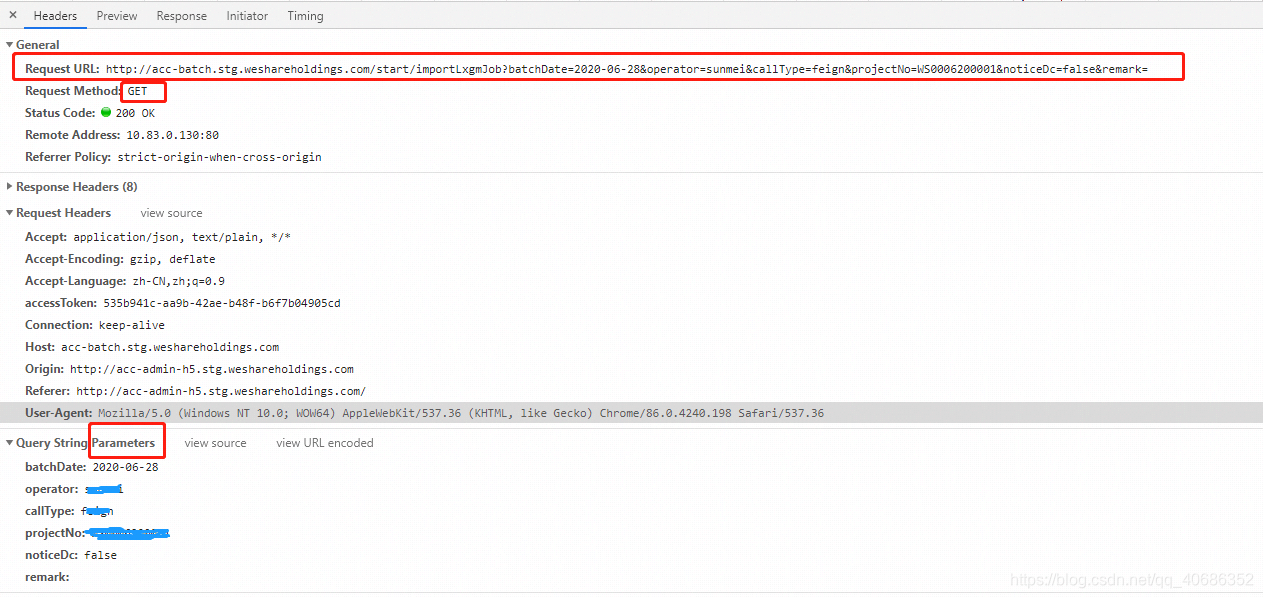The width and height of the screenshot is (1263, 598).
Task: Select the 200 OK status text
Action: pos(135,113)
